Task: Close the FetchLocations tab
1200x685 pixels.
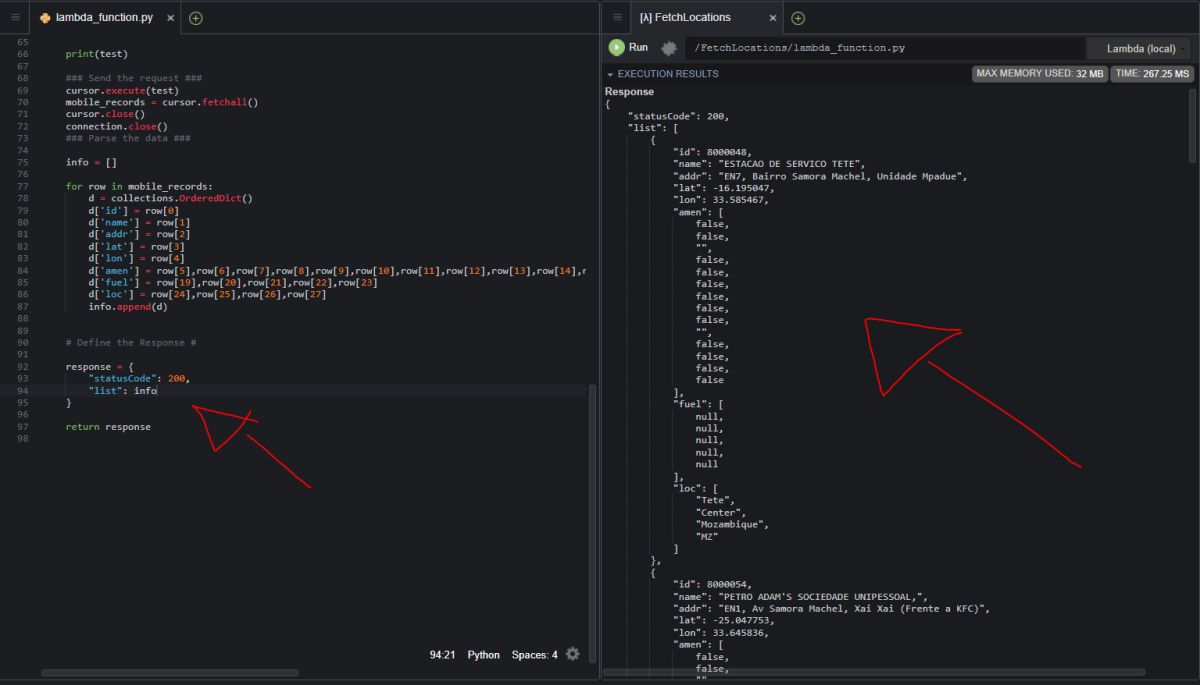Action: coord(773,18)
